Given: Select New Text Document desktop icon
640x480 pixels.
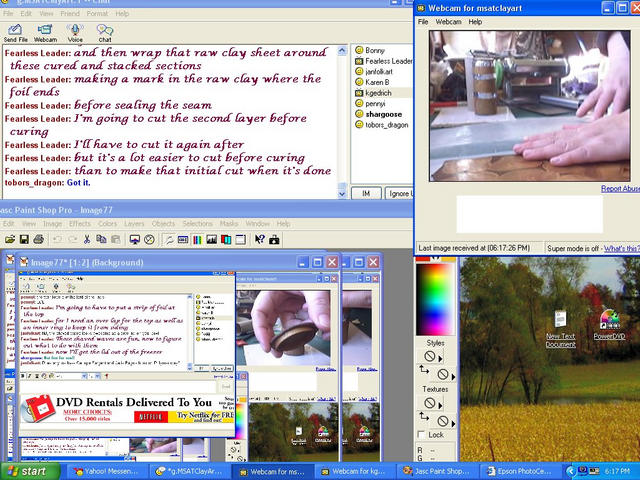Looking at the screenshot, I should (561, 329).
